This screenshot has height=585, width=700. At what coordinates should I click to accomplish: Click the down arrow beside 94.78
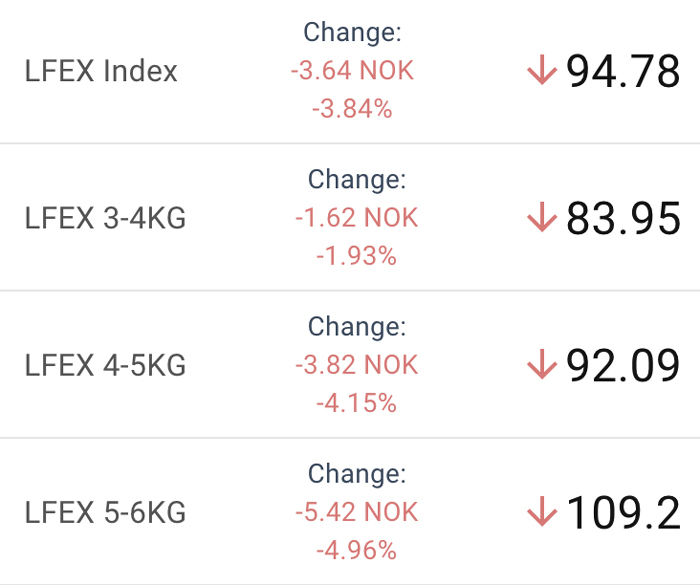point(541,71)
